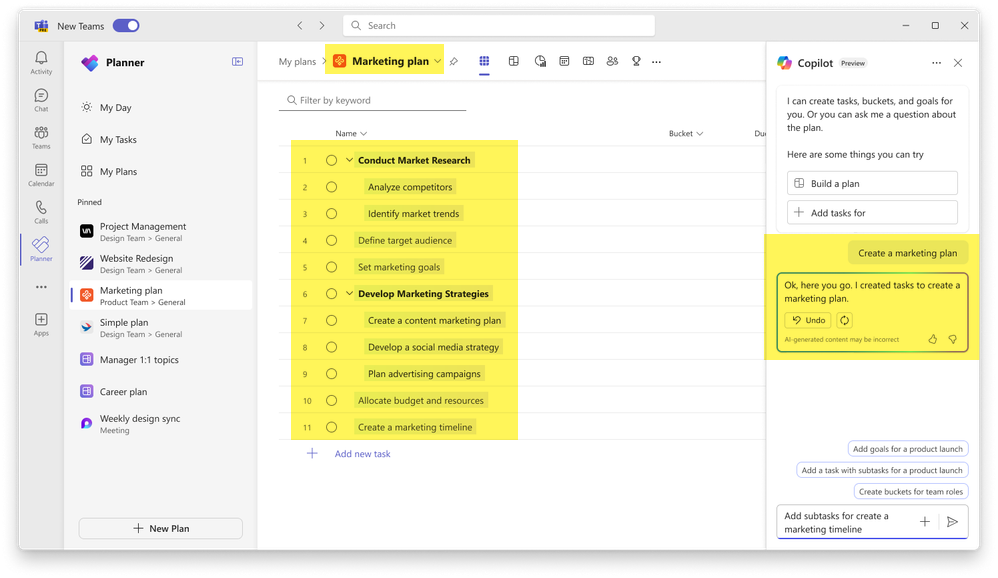Open the Activity feed icon
The width and height of the screenshot is (998, 578).
click(x=41, y=63)
